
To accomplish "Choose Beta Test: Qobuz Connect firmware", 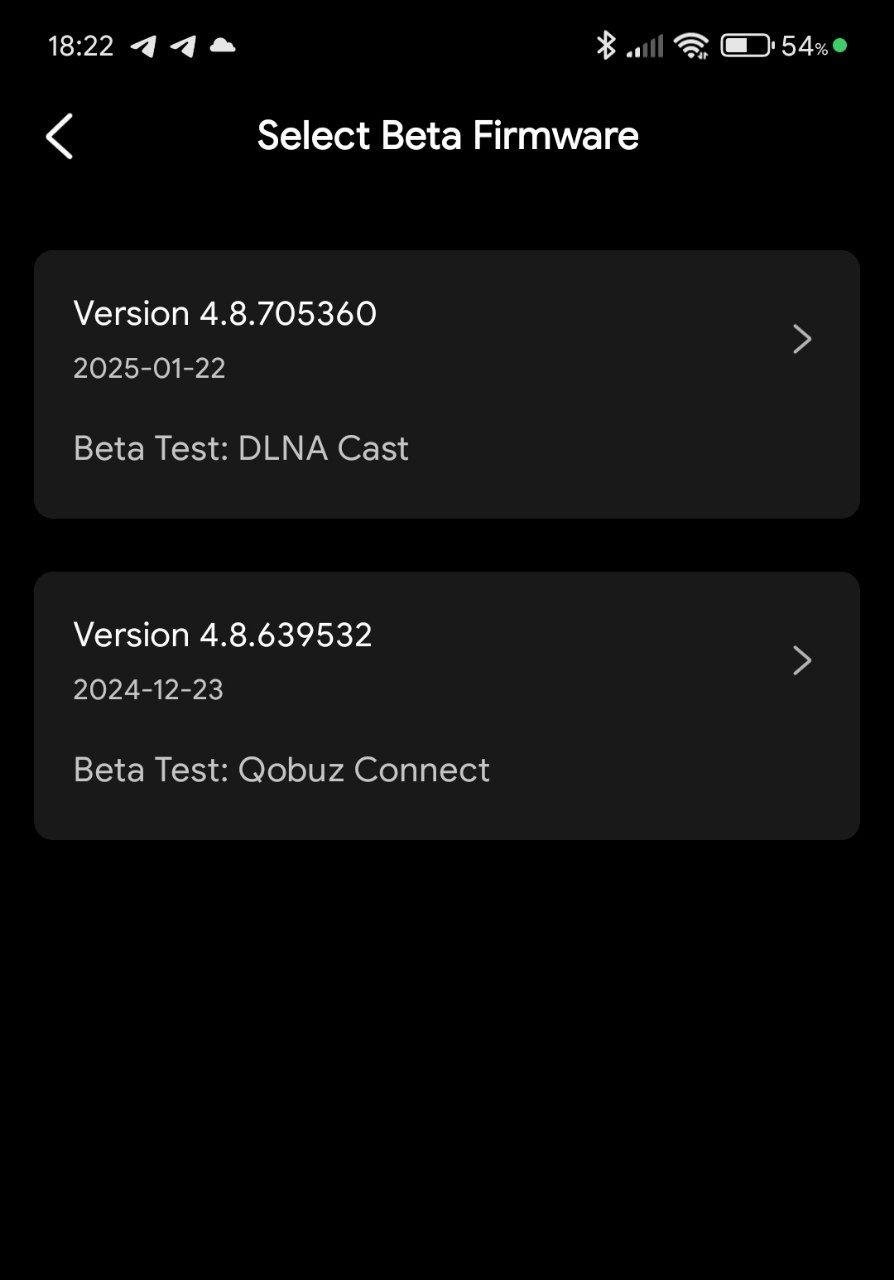I will pos(282,770).
